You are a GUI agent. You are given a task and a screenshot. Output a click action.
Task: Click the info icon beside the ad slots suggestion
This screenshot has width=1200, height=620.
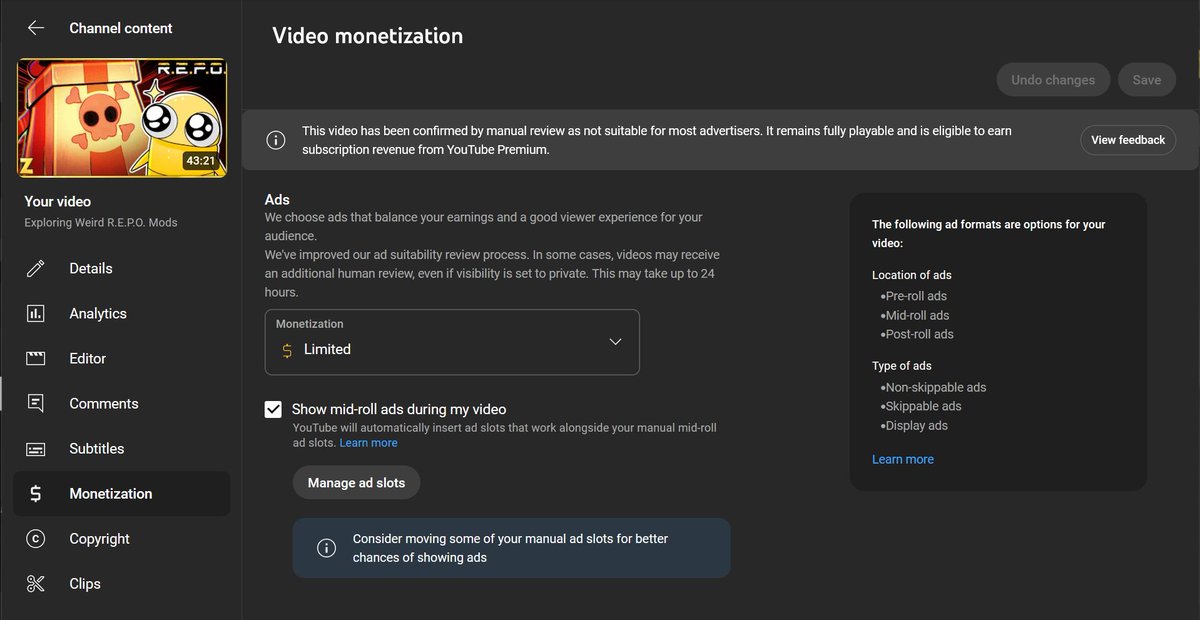326,547
